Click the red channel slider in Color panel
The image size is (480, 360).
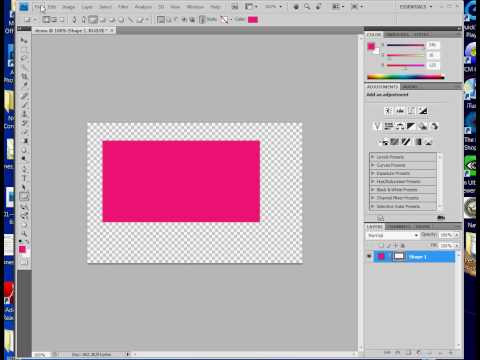[406, 45]
